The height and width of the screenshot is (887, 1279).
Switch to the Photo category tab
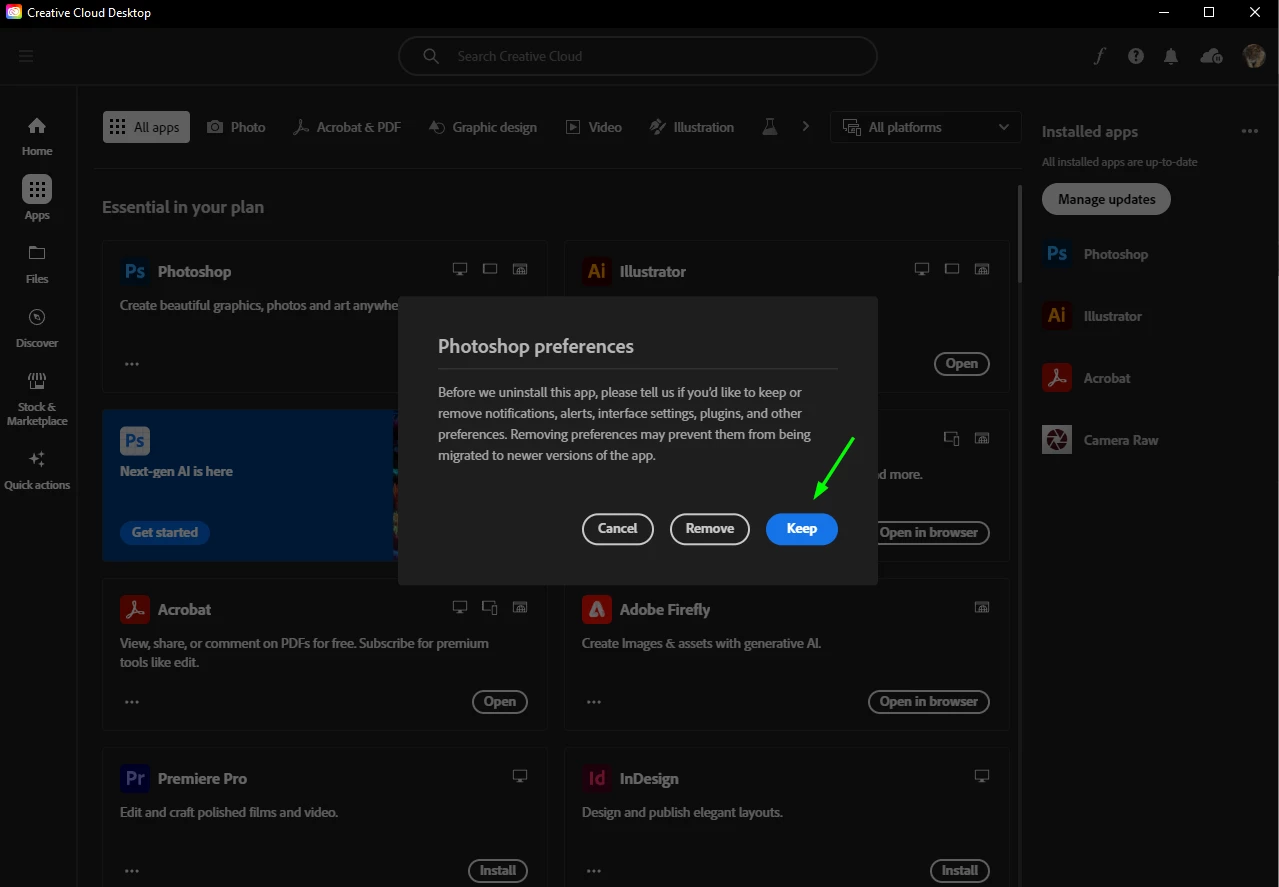pos(236,127)
